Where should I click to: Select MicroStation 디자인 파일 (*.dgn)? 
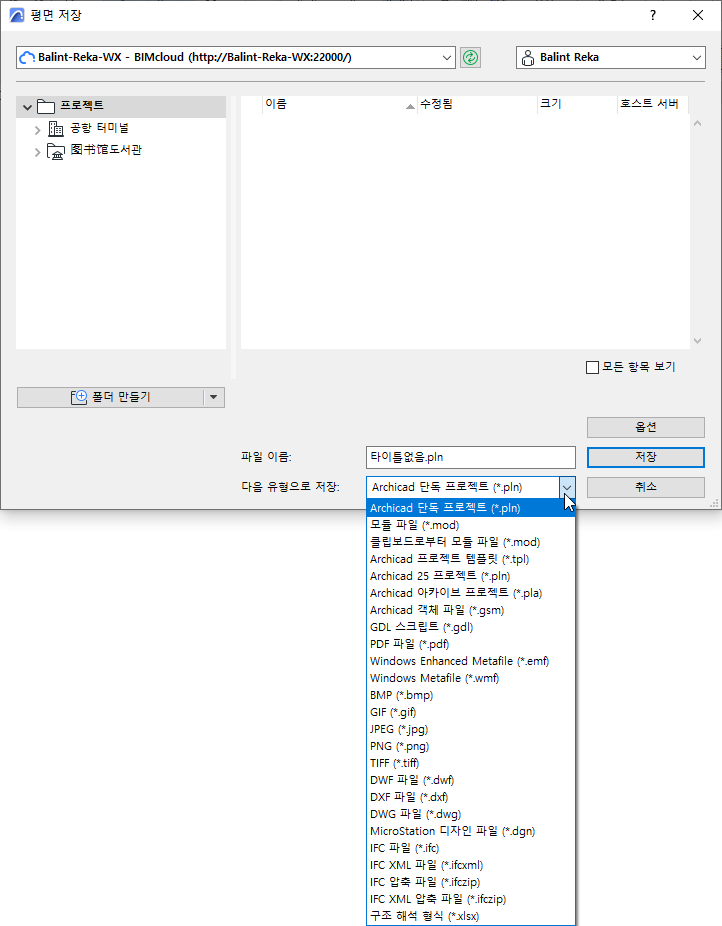(471, 832)
